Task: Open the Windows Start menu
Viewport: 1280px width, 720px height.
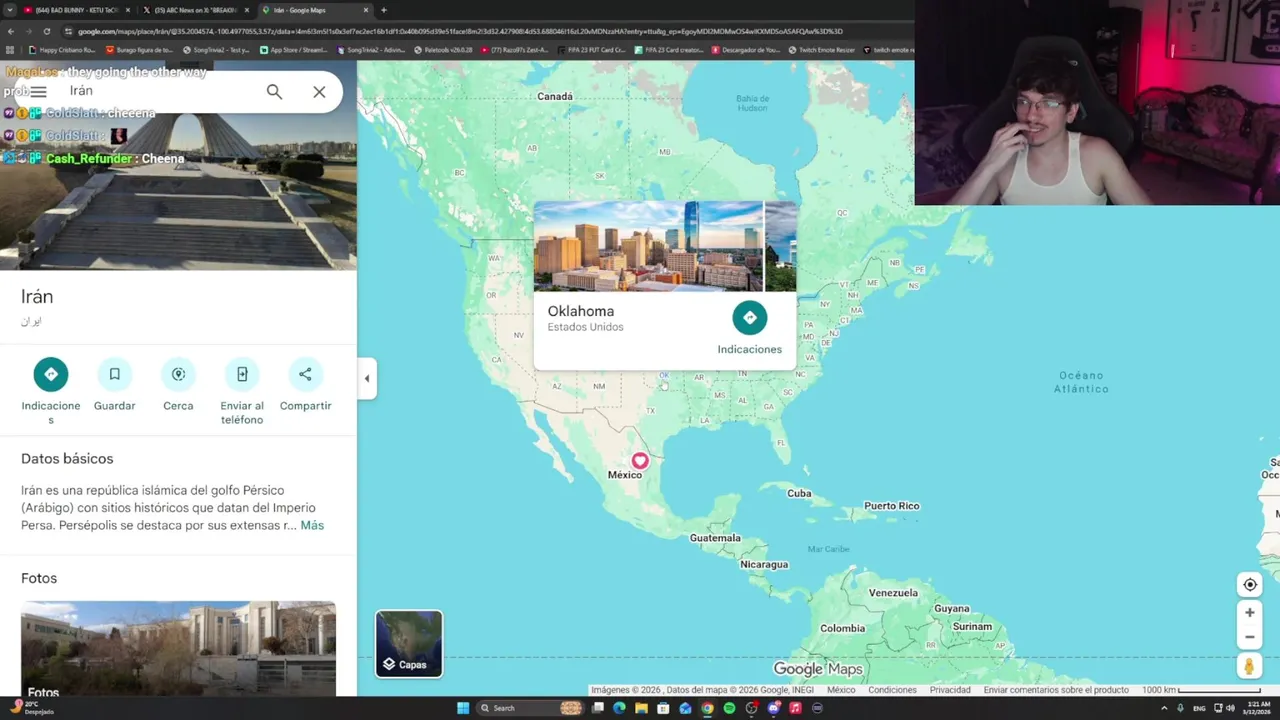Action: point(463,708)
